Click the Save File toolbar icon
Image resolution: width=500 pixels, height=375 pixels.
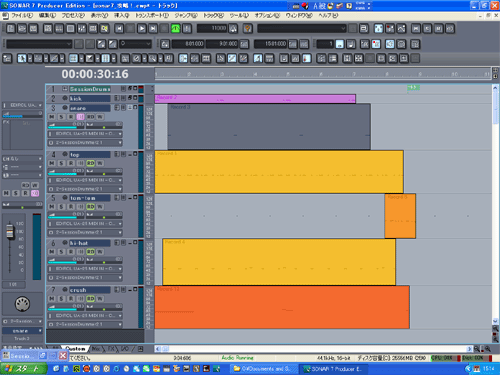pos(33,29)
